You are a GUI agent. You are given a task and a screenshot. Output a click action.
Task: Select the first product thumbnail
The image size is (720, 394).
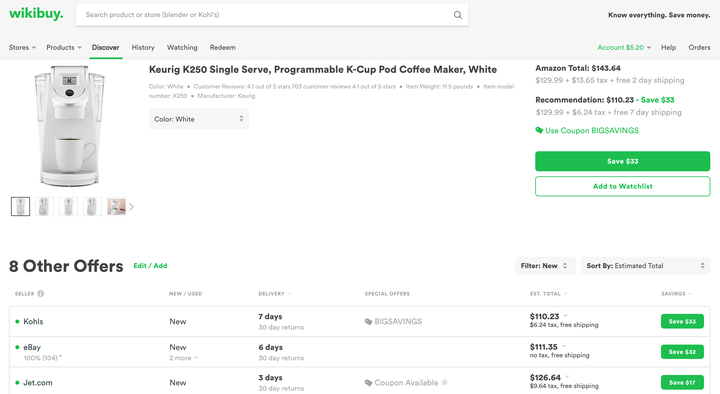coord(21,207)
